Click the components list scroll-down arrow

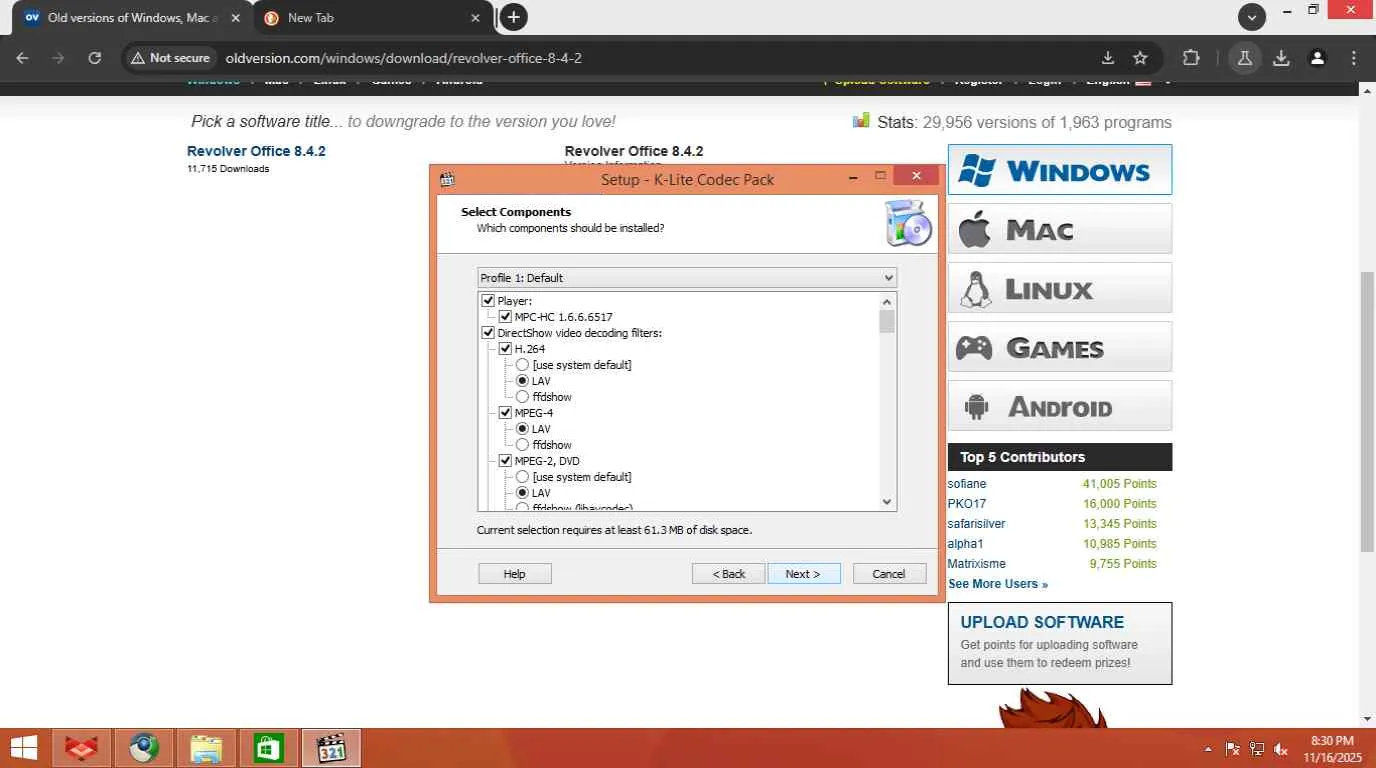(x=887, y=502)
